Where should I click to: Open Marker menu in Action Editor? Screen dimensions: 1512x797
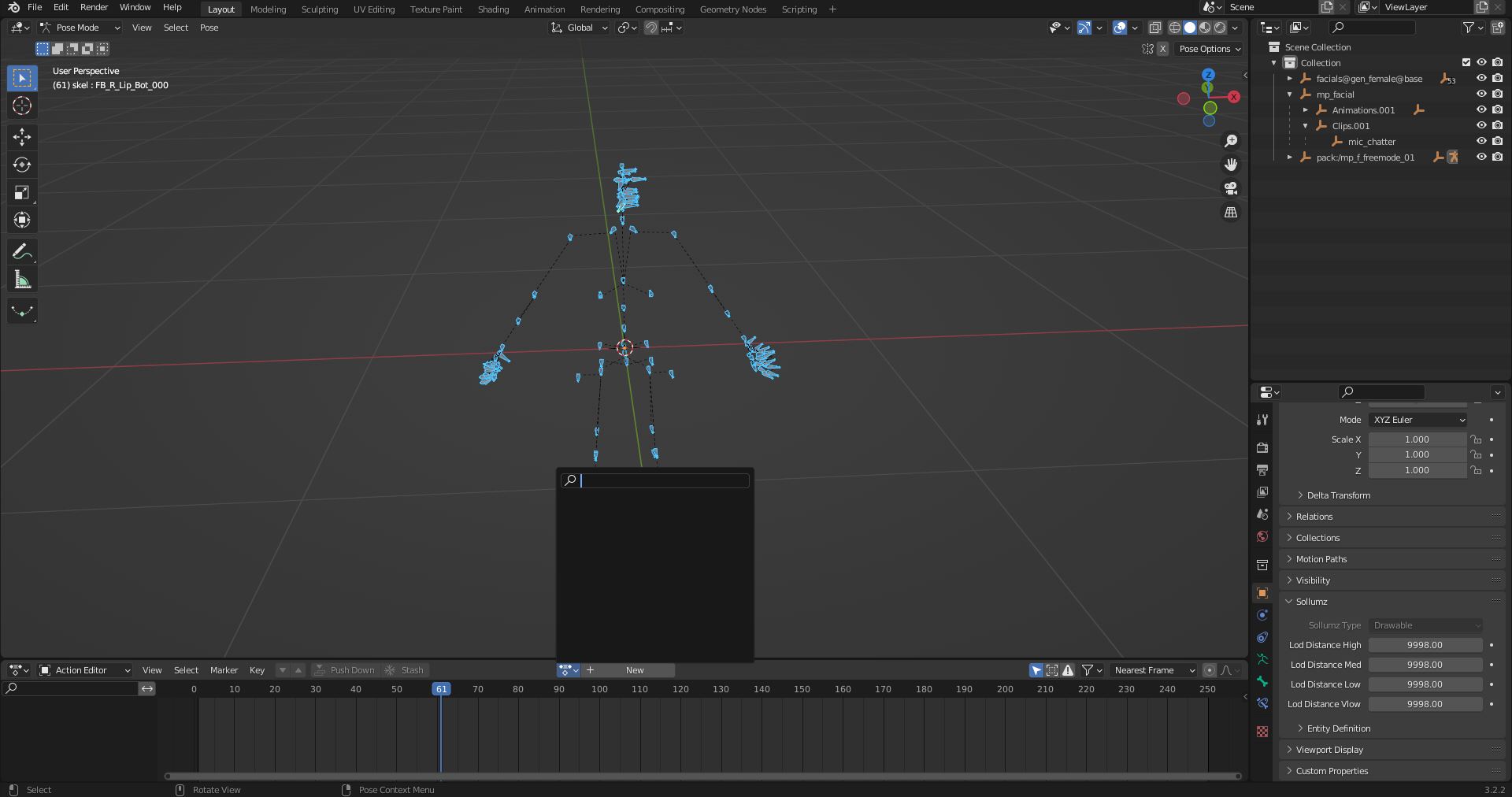coord(224,670)
